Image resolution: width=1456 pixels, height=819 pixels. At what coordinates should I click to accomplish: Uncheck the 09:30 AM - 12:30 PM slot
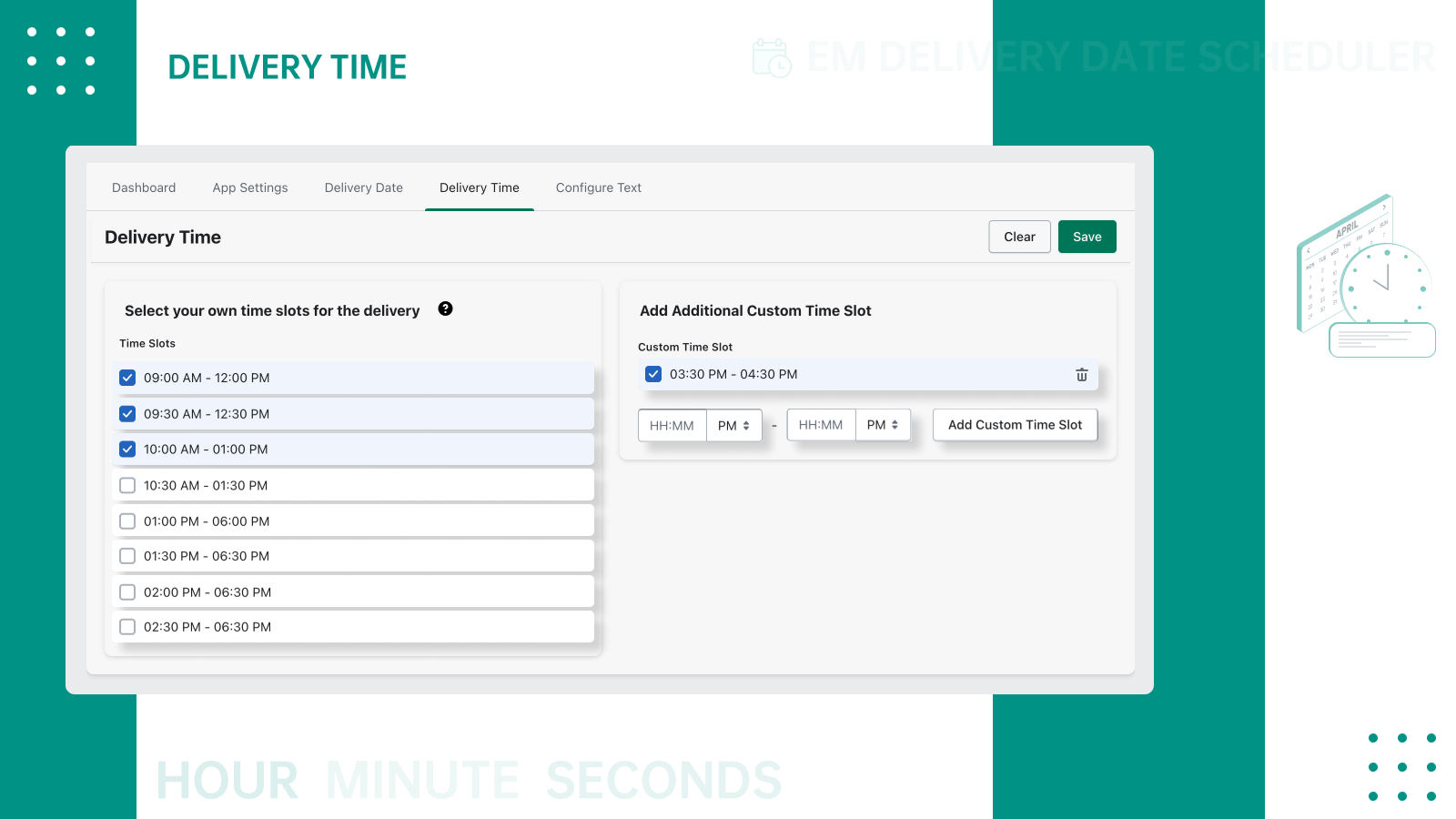(127, 413)
